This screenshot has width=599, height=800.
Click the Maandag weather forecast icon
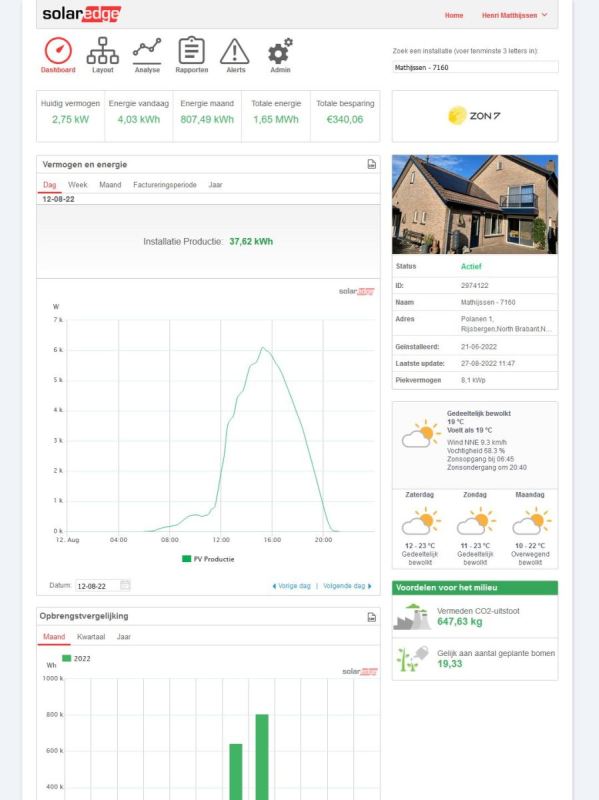[531, 521]
